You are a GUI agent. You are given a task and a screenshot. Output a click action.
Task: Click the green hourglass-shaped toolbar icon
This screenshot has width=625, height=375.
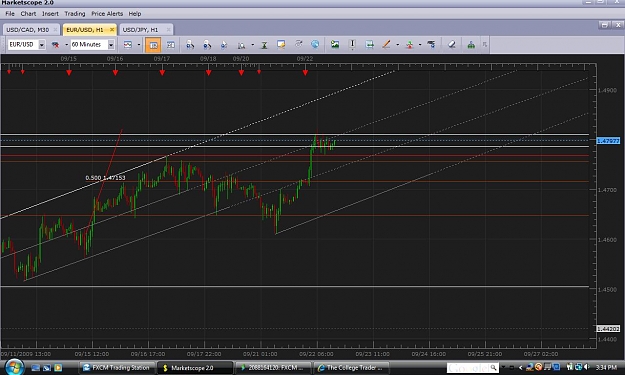264,45
